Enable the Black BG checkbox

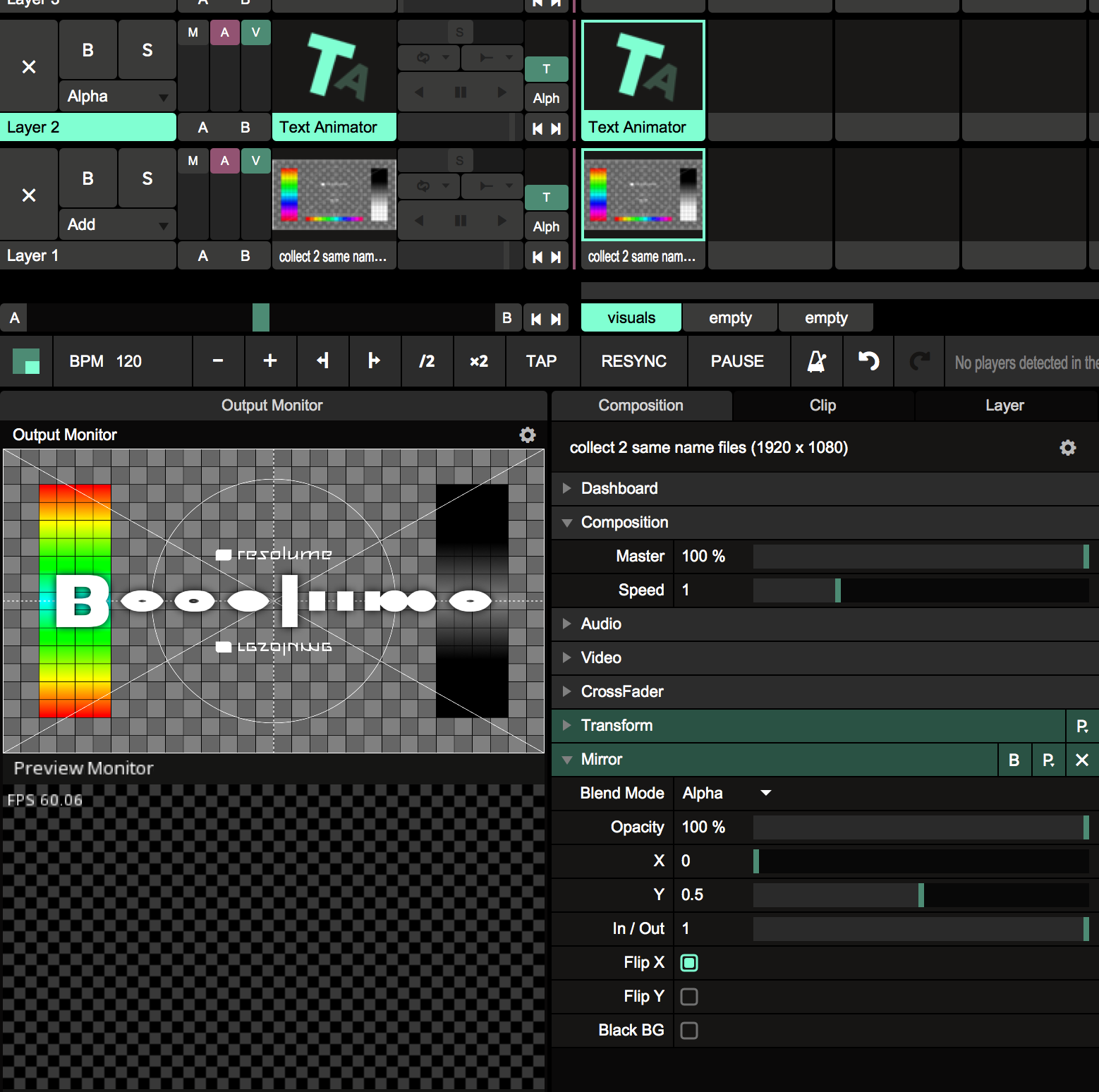689,1031
